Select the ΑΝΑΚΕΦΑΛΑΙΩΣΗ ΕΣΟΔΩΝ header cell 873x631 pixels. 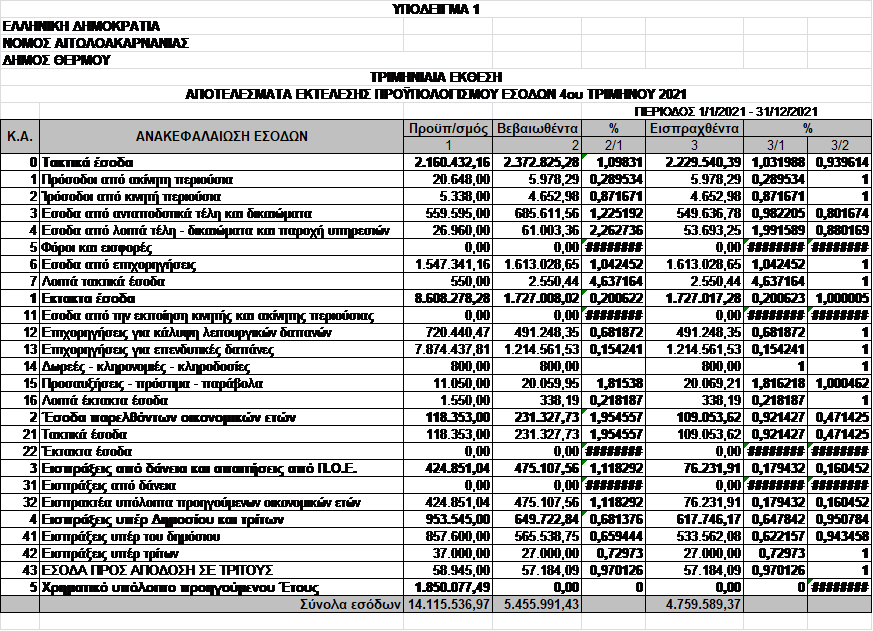222,136
